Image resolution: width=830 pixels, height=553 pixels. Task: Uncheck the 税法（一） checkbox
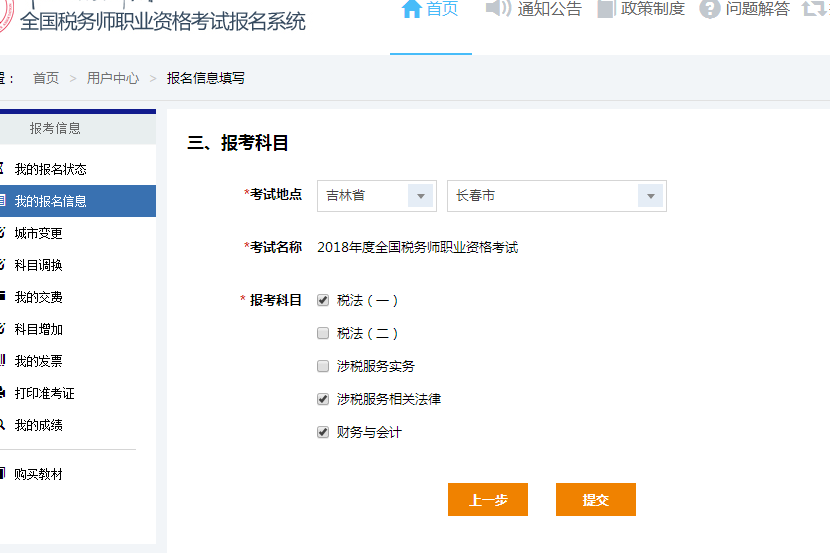(323, 300)
